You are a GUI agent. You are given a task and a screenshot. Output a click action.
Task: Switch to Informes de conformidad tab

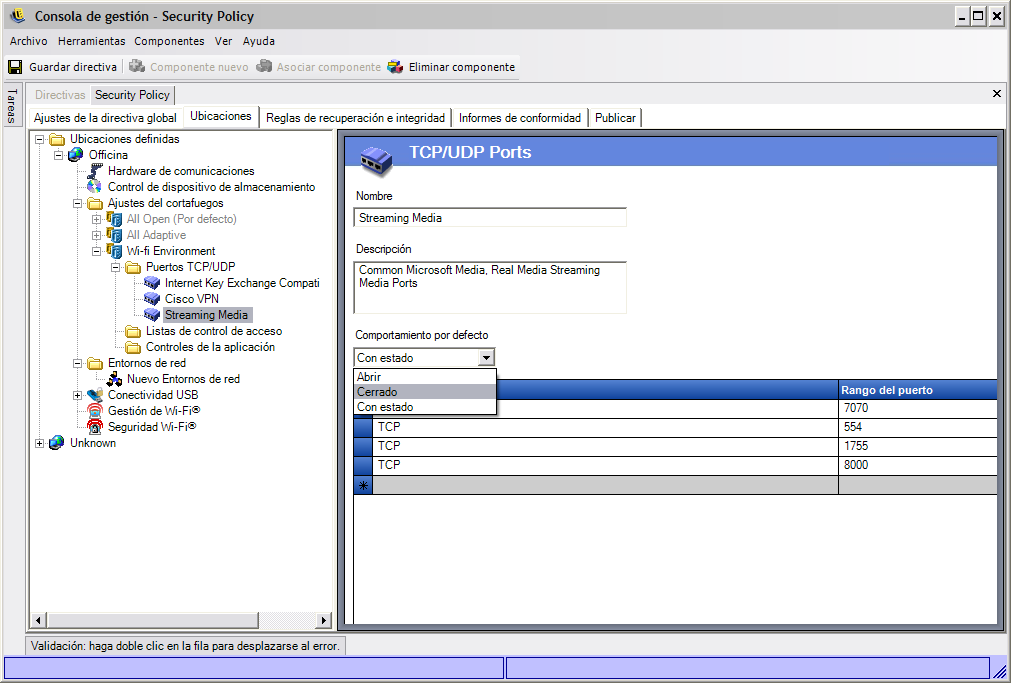click(x=519, y=118)
